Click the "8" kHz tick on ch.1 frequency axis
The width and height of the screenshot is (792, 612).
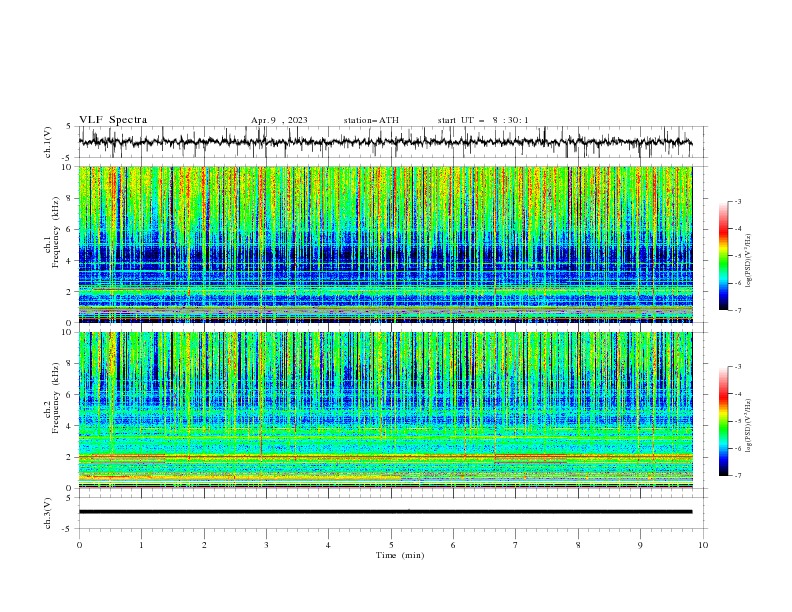coord(70,198)
